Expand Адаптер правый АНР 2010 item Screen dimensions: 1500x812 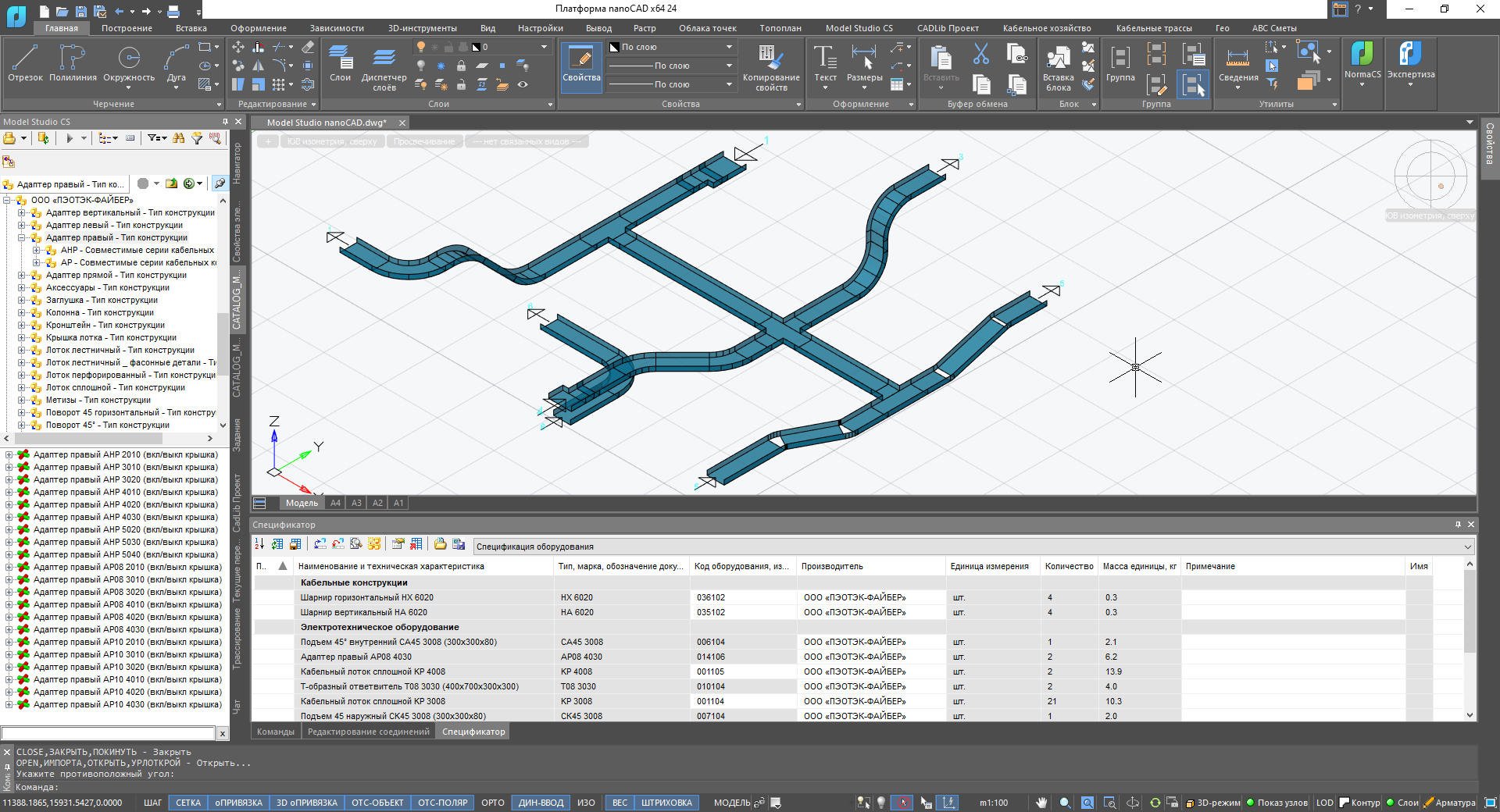click(x=9, y=454)
